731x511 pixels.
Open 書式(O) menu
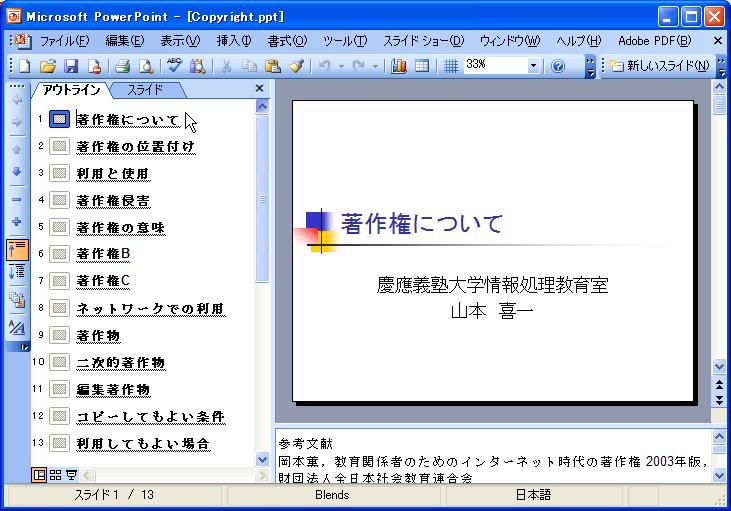pos(287,41)
